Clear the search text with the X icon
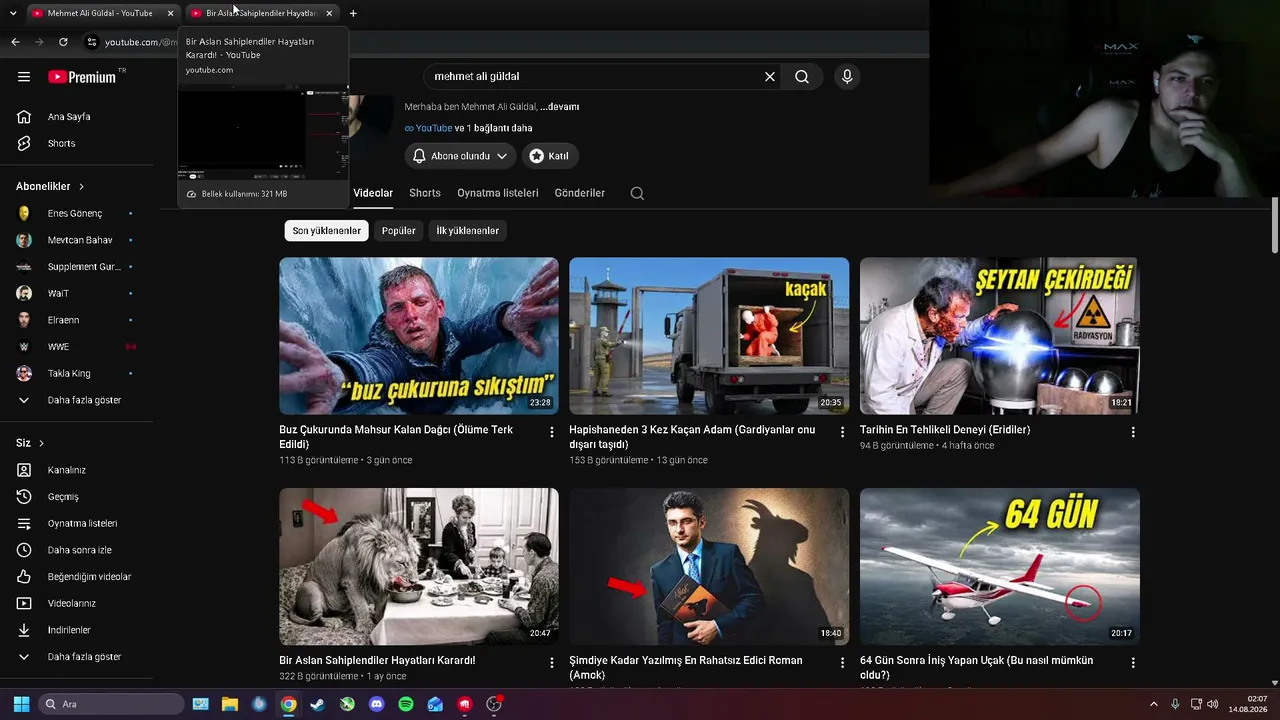 [770, 77]
